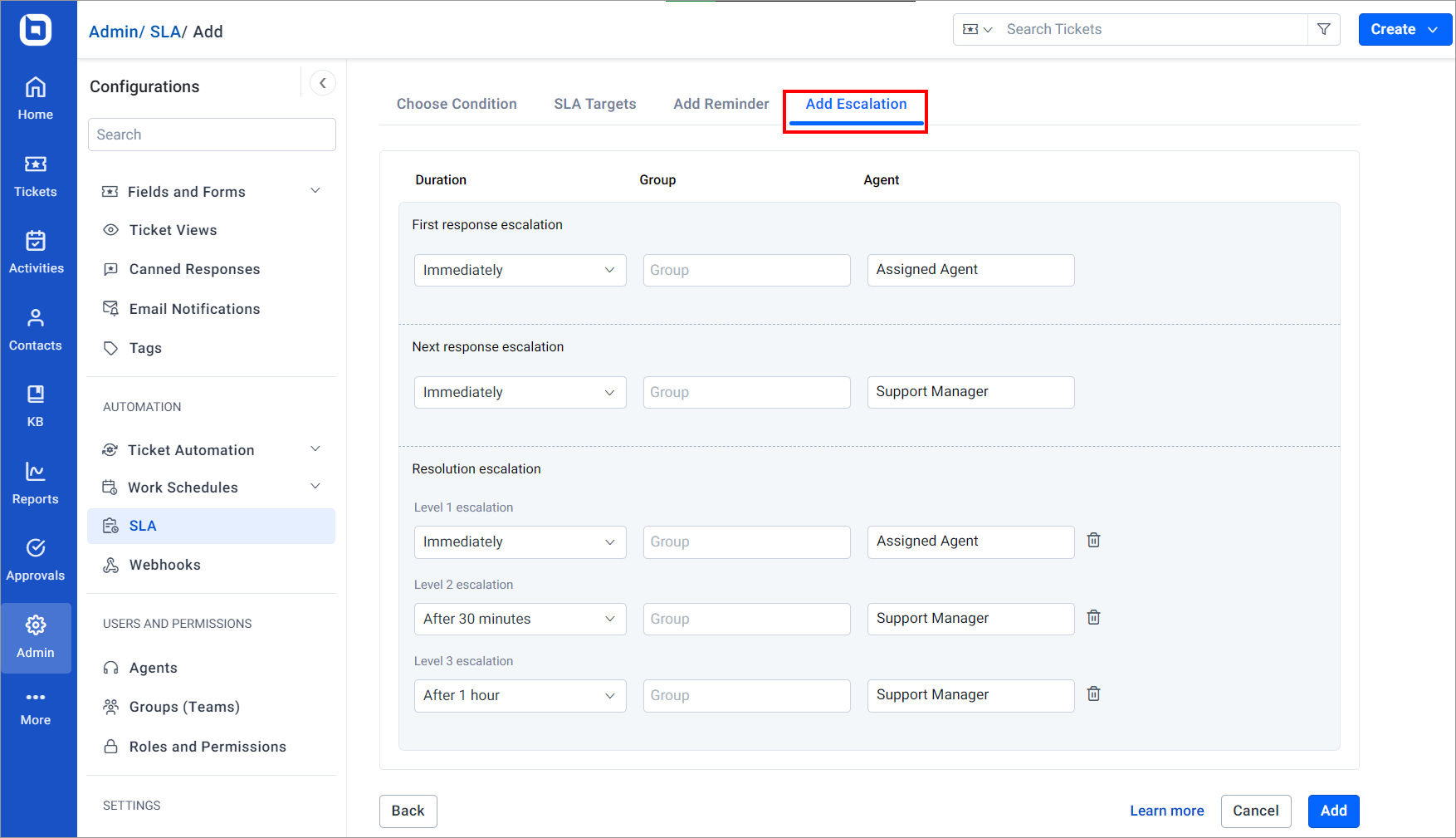Focus Configurations search box
This screenshot has width=1456, height=838.
tap(212, 135)
